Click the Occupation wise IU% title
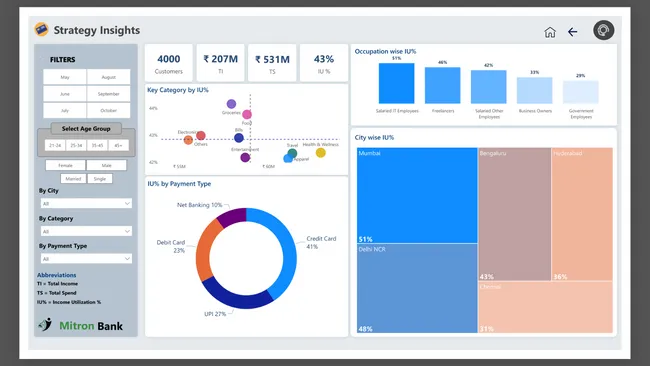The image size is (650, 366). tap(385, 51)
